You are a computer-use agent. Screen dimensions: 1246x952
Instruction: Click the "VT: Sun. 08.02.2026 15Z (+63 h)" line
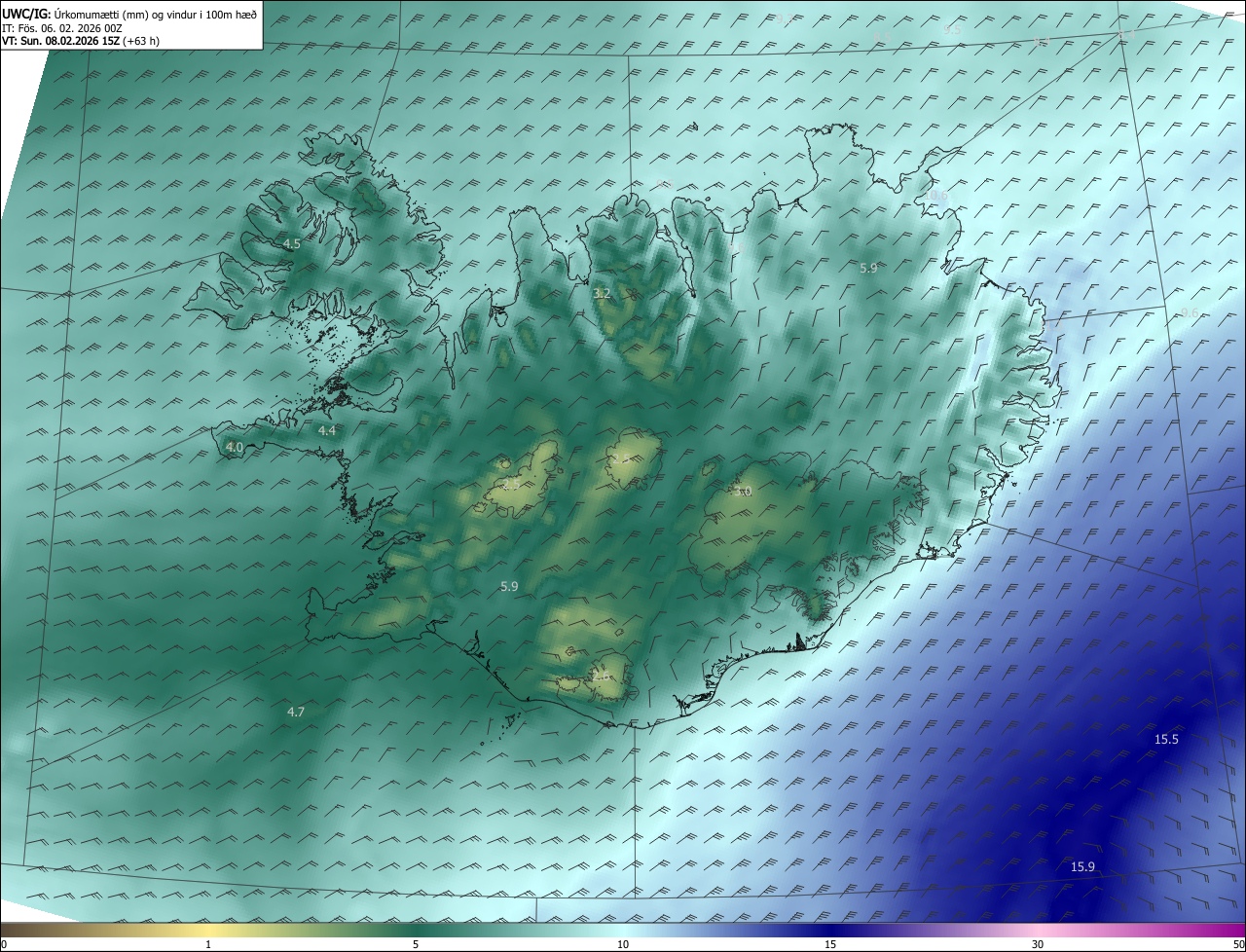point(81,41)
